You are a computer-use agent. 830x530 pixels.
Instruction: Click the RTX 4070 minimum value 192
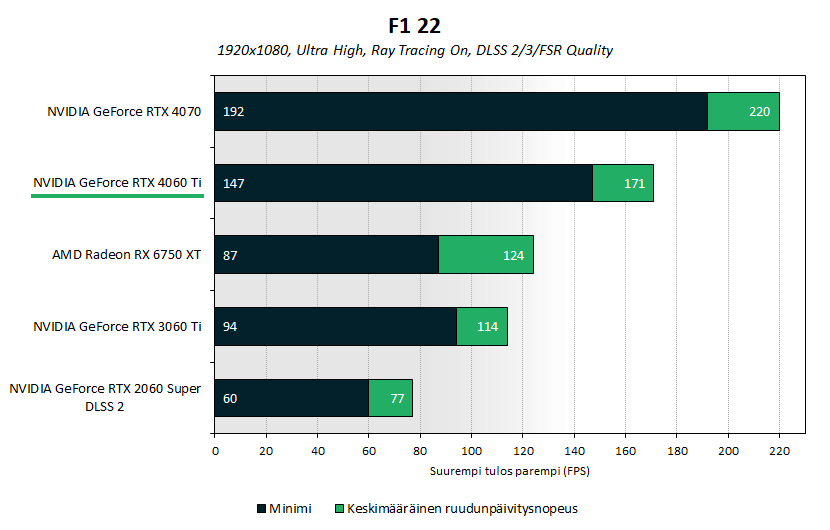click(233, 112)
